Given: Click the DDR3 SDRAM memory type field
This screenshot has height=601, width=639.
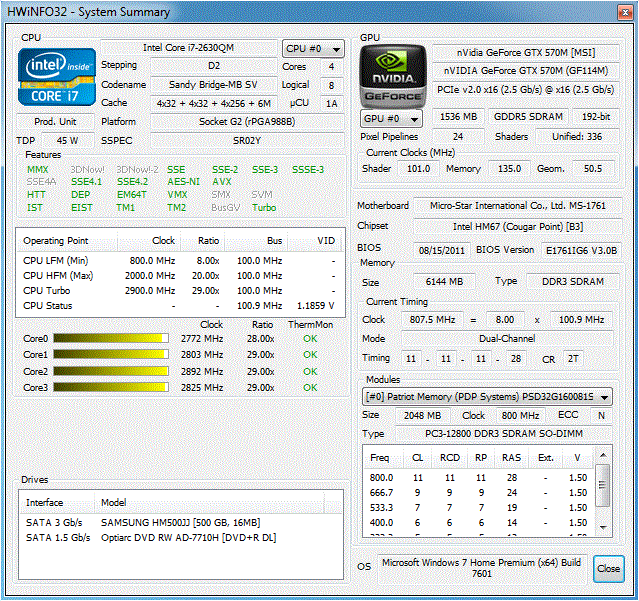Looking at the screenshot, I should pyautogui.click(x=573, y=282).
